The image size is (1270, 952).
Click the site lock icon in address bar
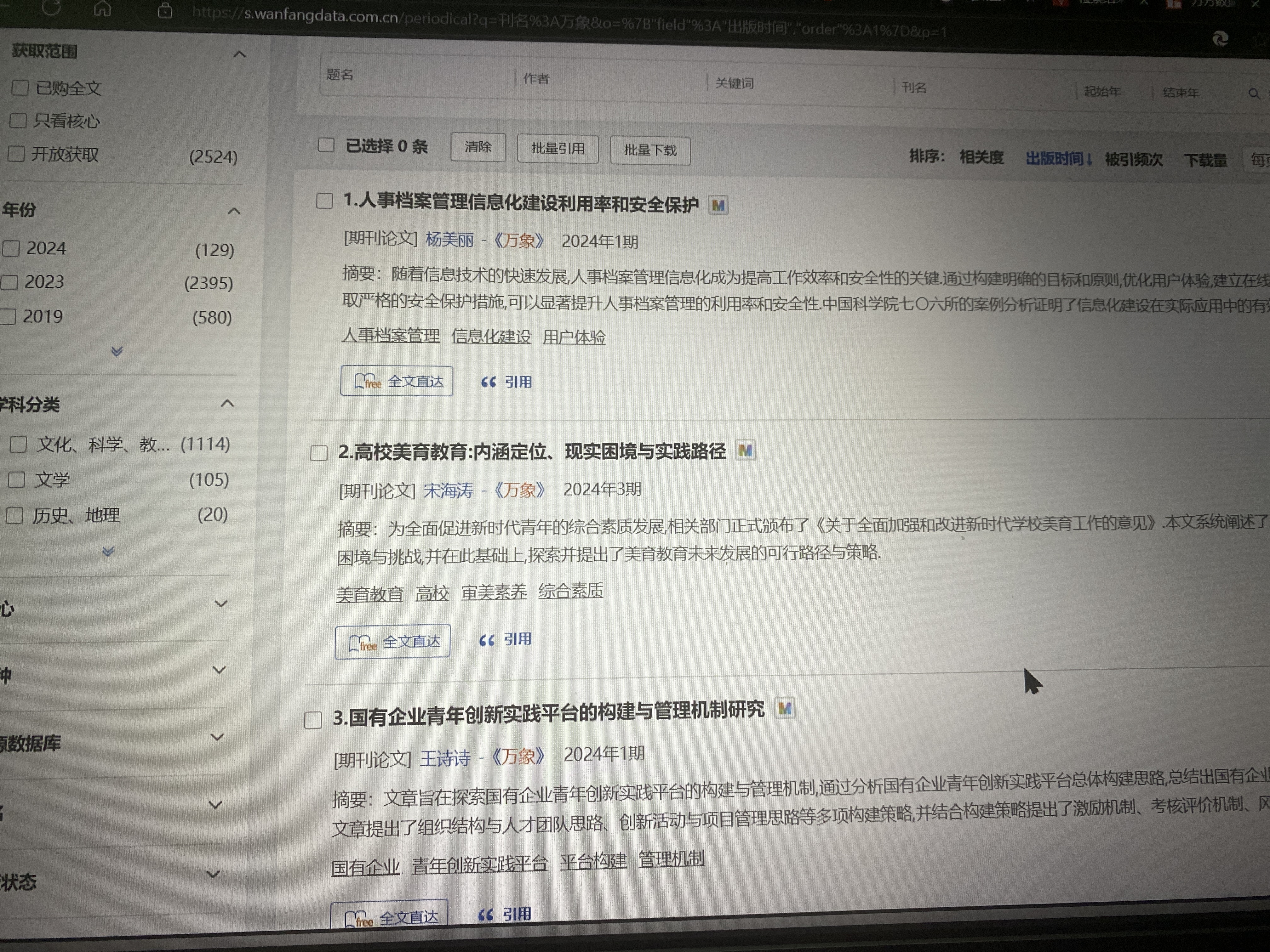click(165, 10)
